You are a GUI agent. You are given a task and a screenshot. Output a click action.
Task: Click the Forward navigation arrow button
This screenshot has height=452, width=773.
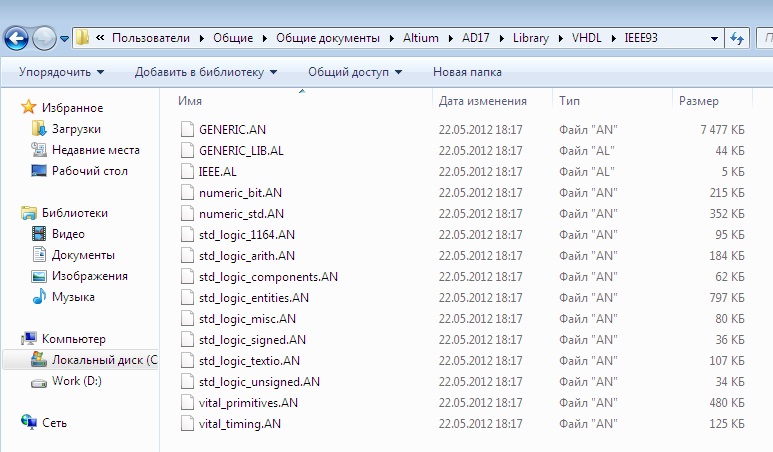point(45,39)
